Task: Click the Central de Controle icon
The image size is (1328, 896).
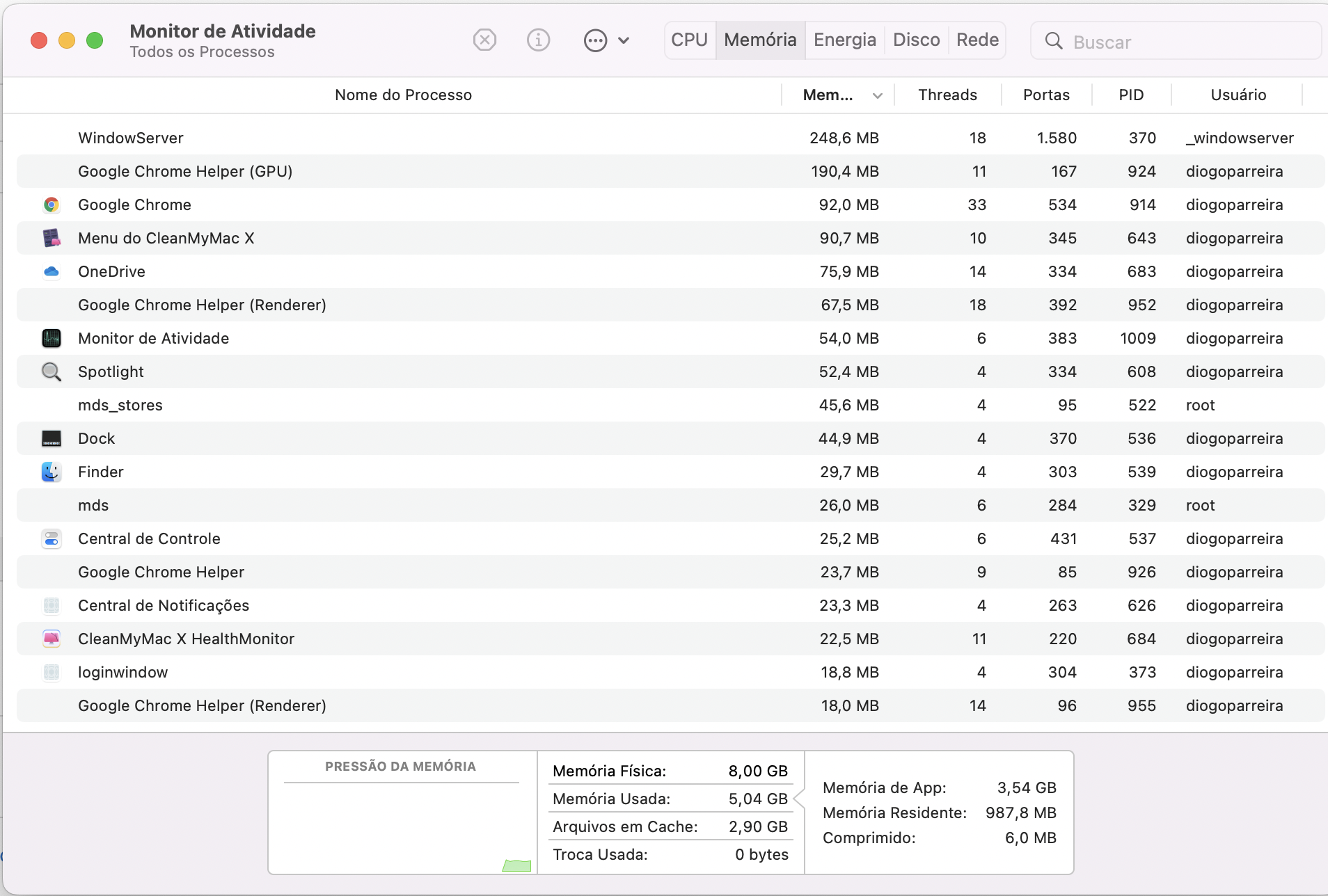Action: tap(51, 538)
